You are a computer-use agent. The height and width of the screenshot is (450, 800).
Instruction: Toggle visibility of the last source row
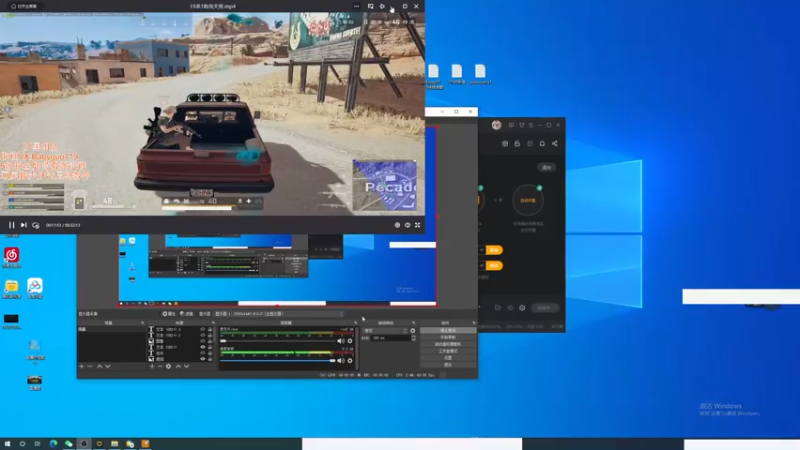point(203,359)
